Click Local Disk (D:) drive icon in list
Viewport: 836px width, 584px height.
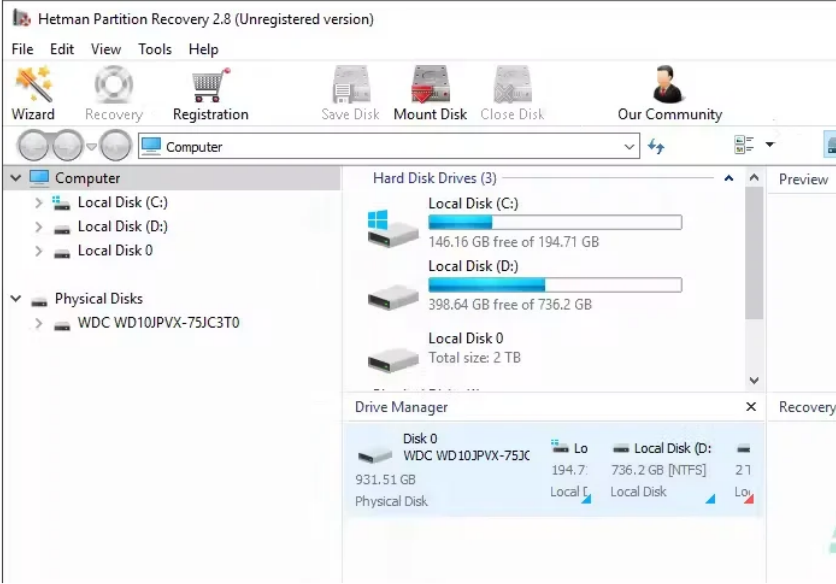[x=393, y=297]
